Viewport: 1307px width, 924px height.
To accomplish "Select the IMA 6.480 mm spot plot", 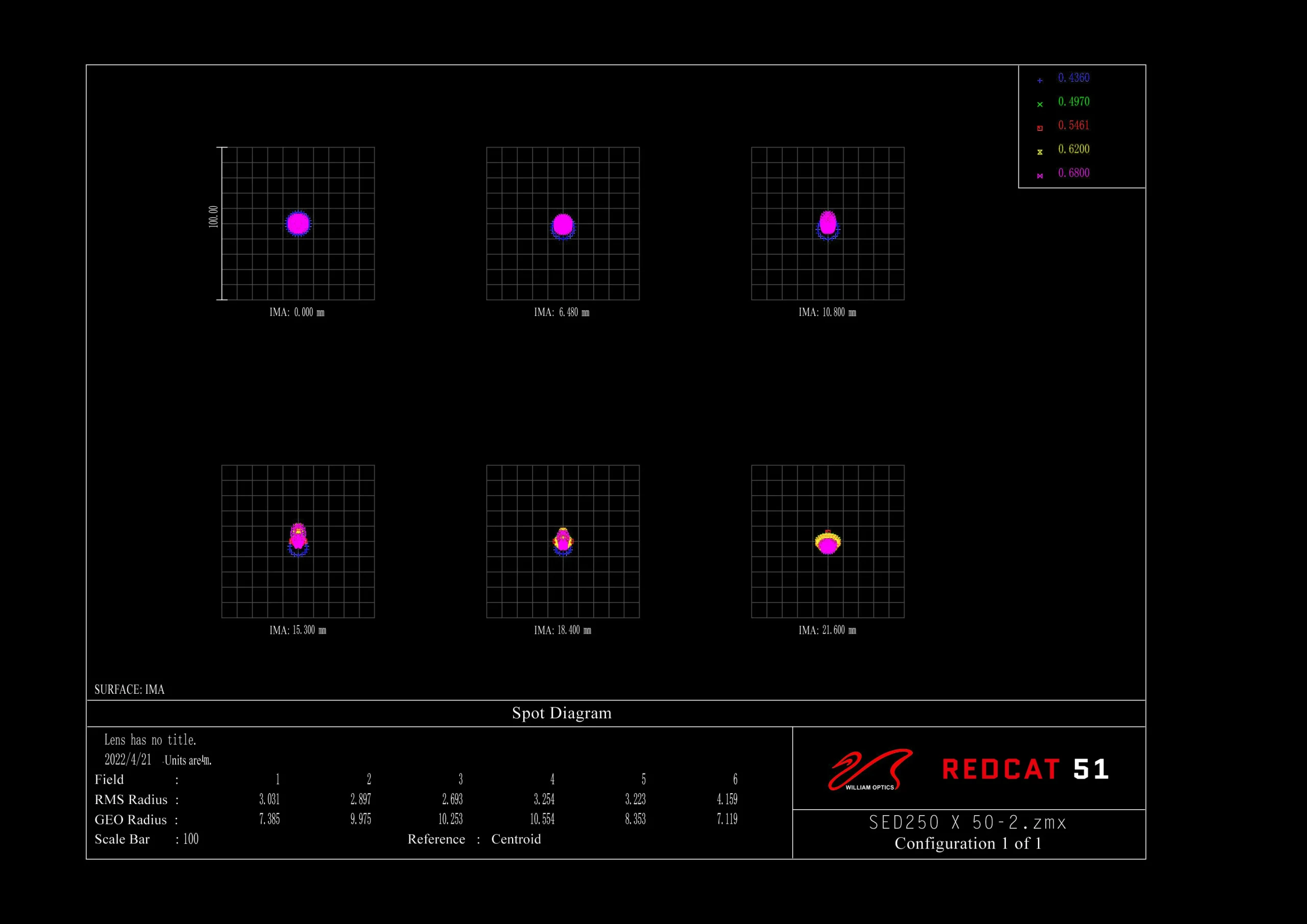I will coord(563,223).
